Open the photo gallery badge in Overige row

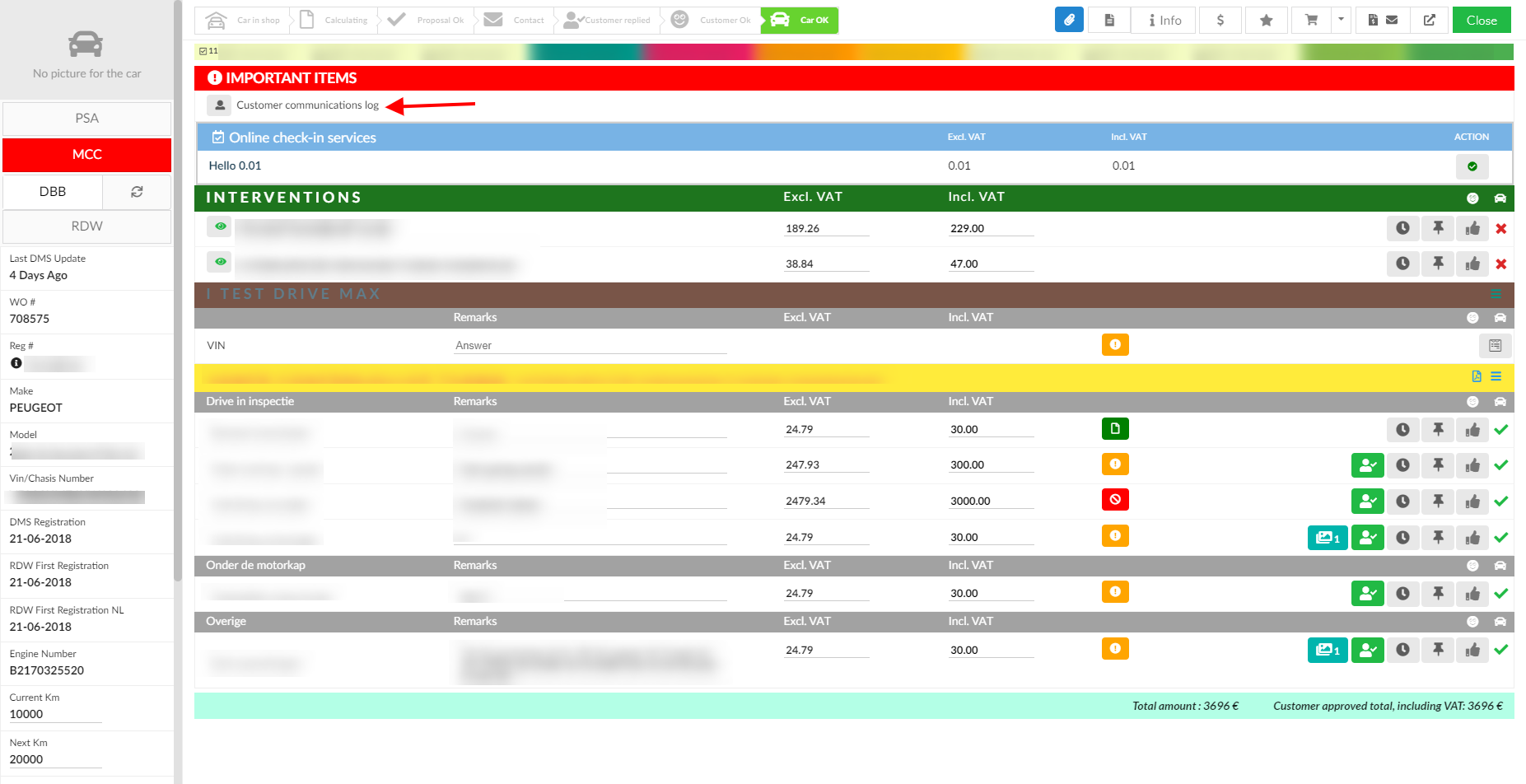(x=1327, y=650)
